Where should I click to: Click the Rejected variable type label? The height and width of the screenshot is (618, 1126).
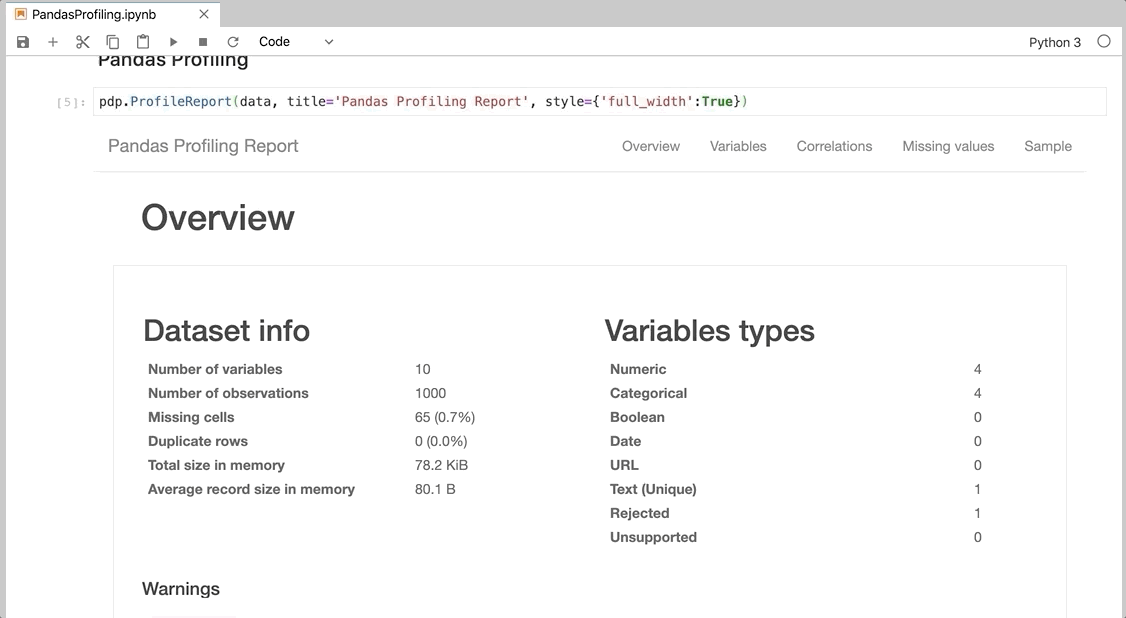pos(639,513)
